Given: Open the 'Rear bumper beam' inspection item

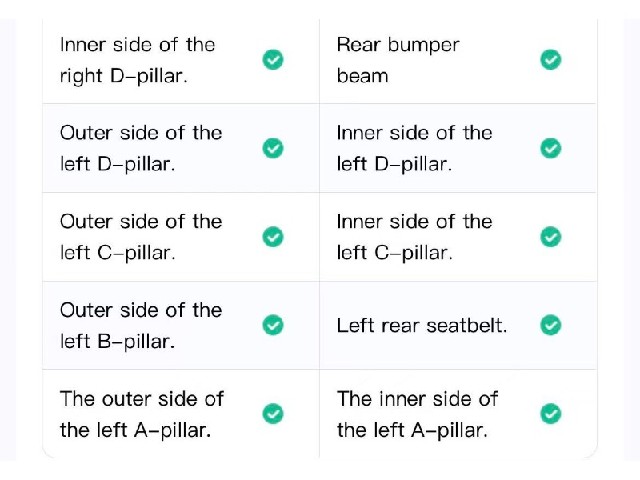Looking at the screenshot, I should click(398, 60).
